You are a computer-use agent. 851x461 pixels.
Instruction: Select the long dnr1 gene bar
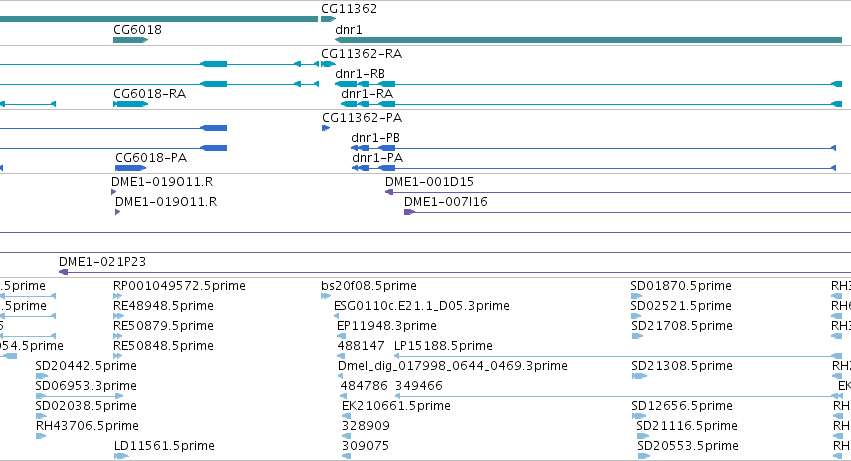[x=588, y=40]
